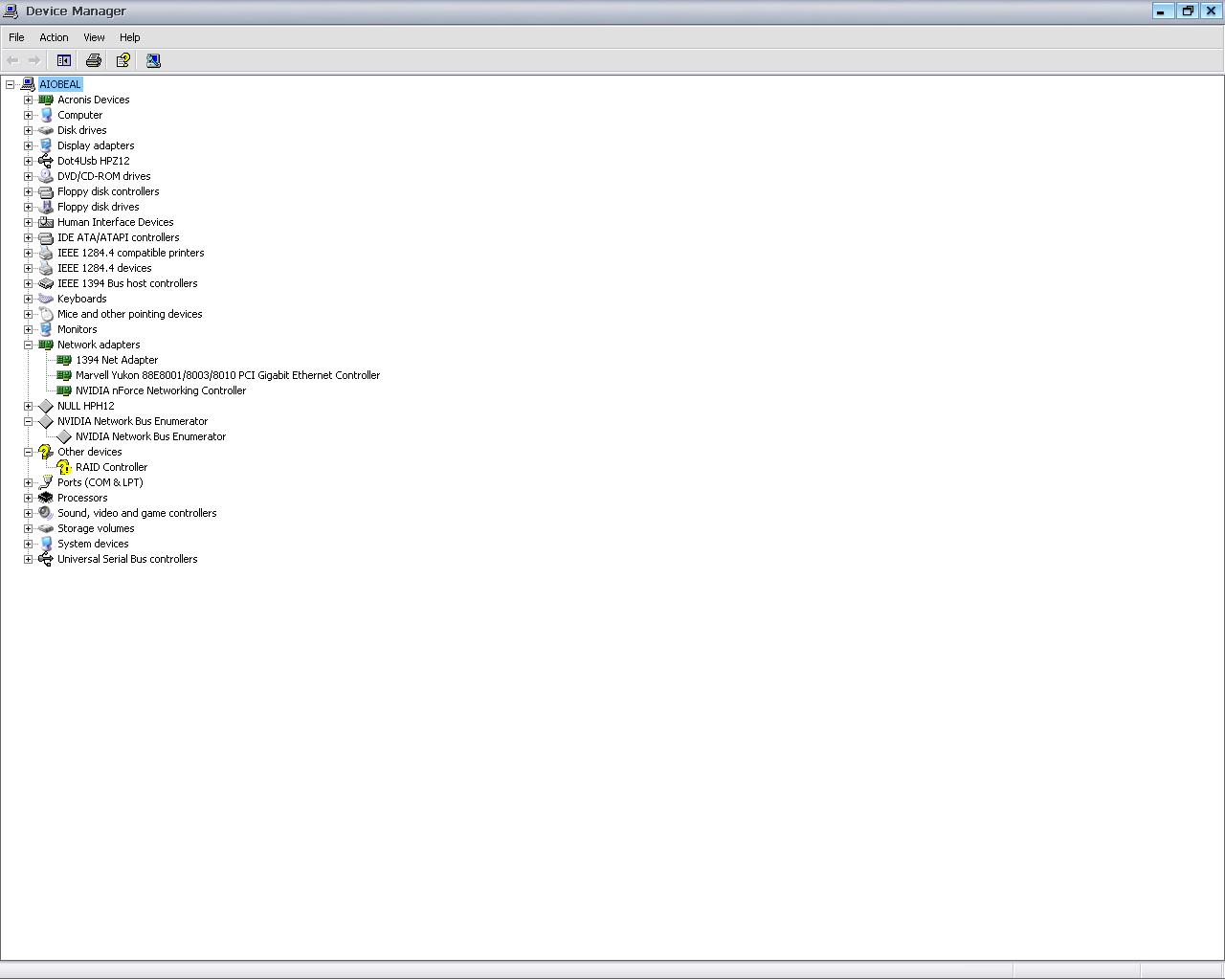
Task: Click the Display adapters category icon
Action: [46, 145]
